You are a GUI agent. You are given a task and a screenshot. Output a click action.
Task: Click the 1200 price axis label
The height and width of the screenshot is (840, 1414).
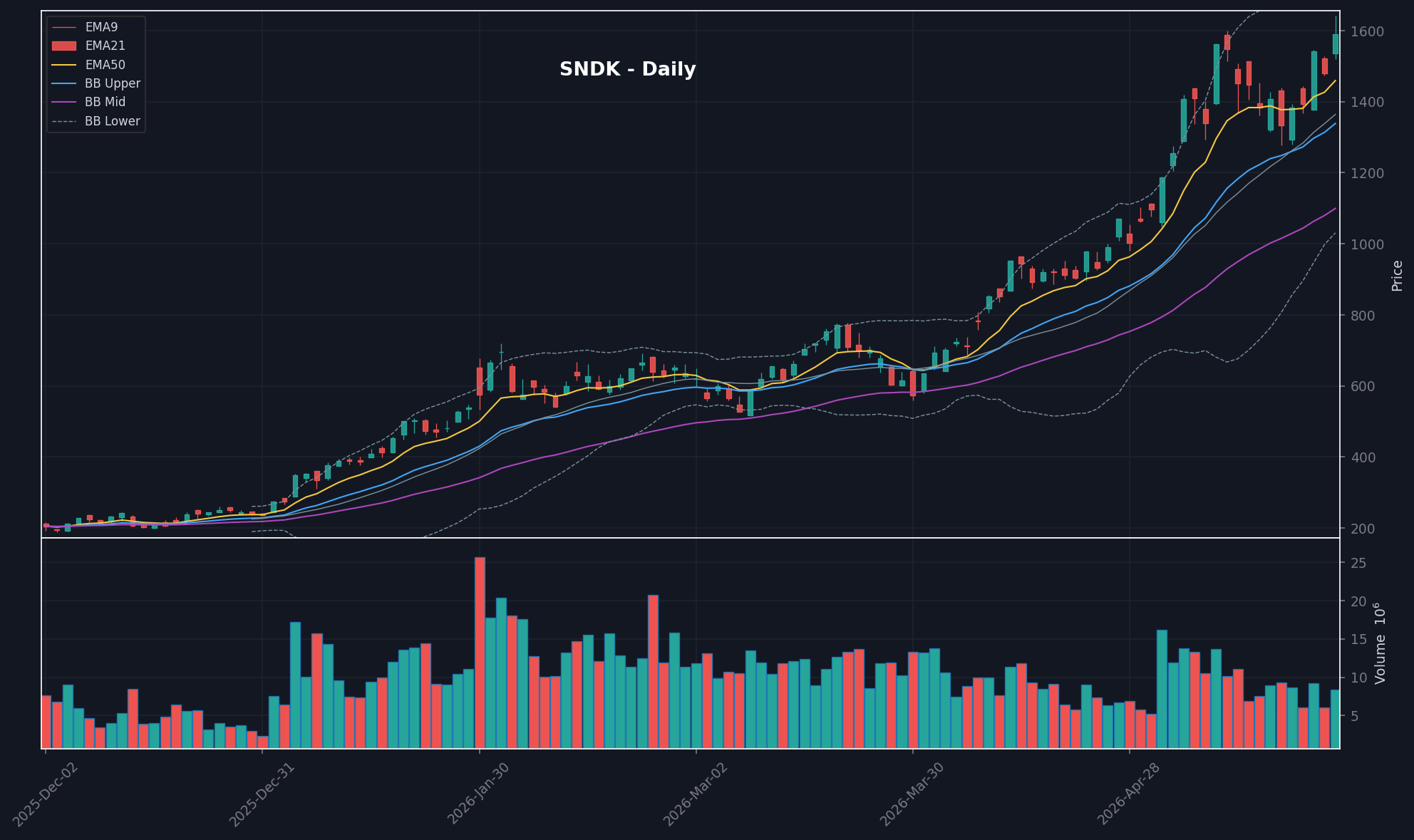pos(1368,173)
